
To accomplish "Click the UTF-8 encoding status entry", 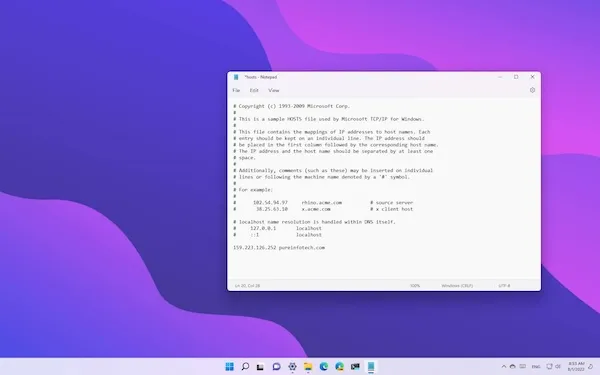I will [x=504, y=285].
